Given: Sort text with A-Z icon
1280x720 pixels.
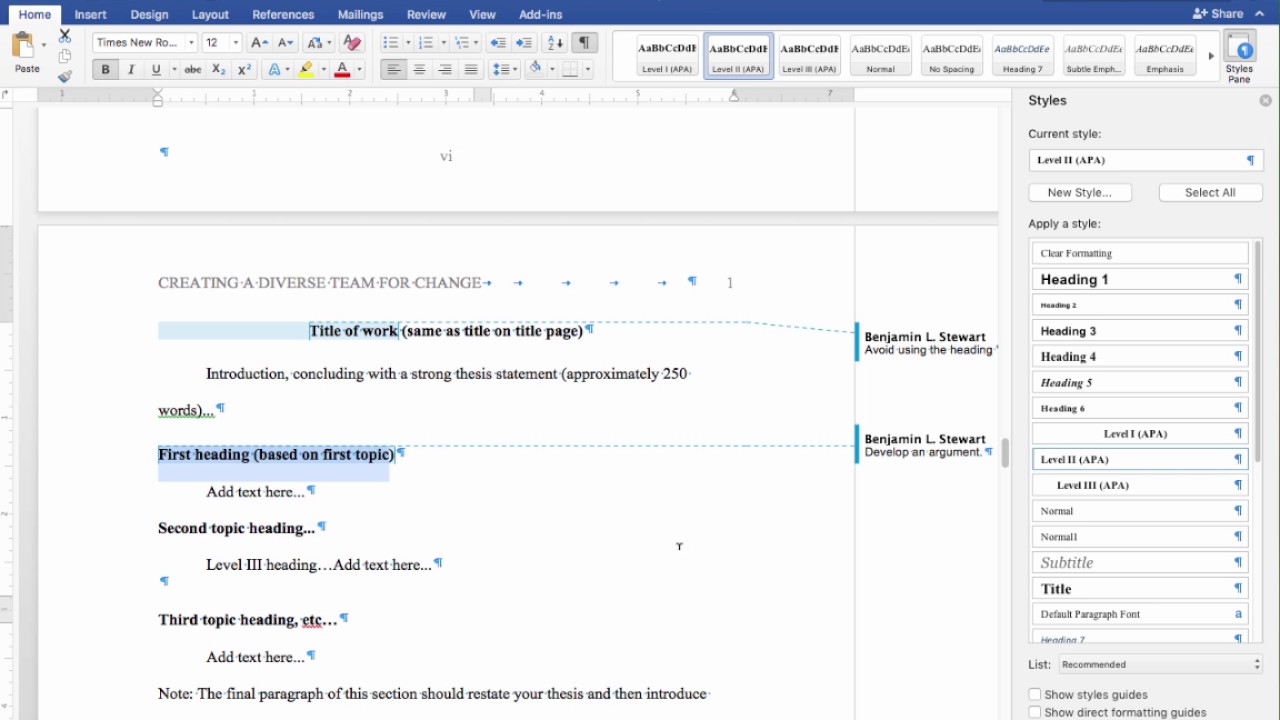Looking at the screenshot, I should 556,43.
